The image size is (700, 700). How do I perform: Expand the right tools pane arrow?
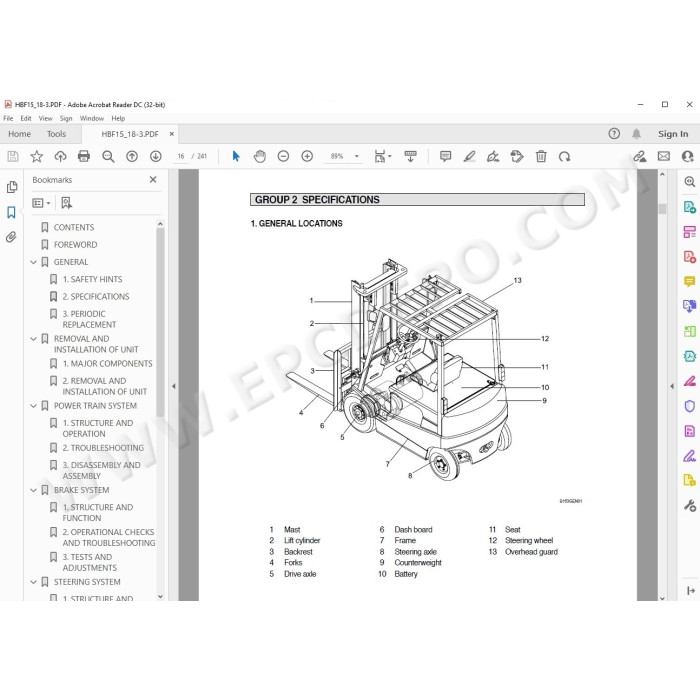tap(672, 386)
